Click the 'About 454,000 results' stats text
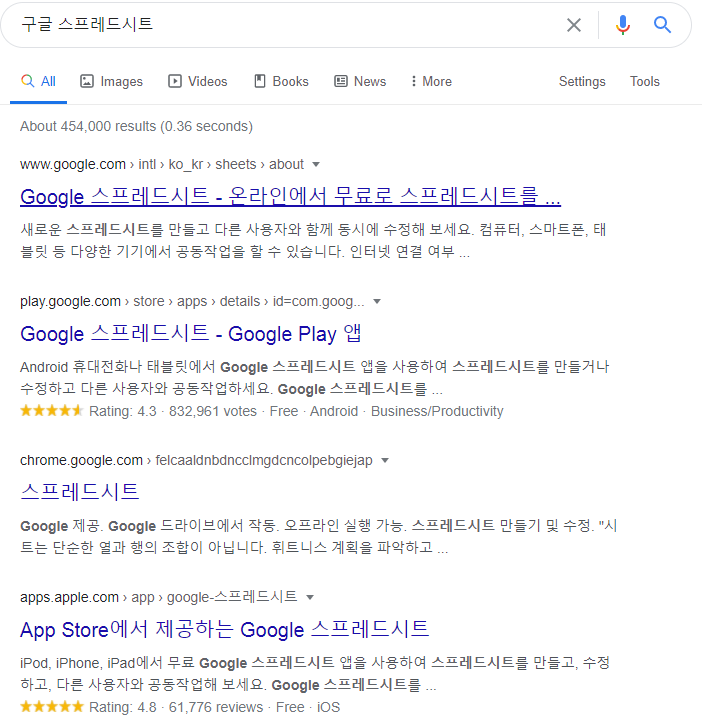Screen dimensions: 702x727 tap(136, 127)
